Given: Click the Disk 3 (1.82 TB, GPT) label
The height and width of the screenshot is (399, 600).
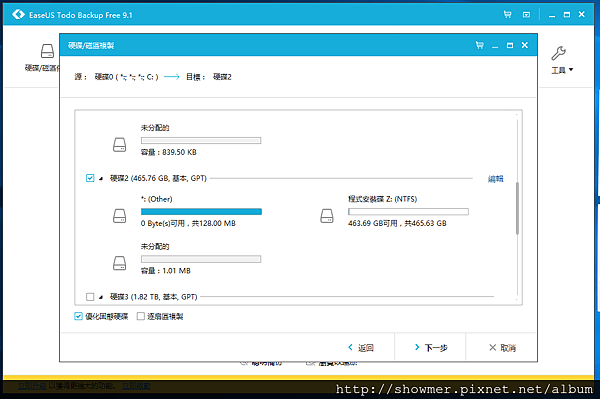Looking at the screenshot, I should (x=153, y=297).
